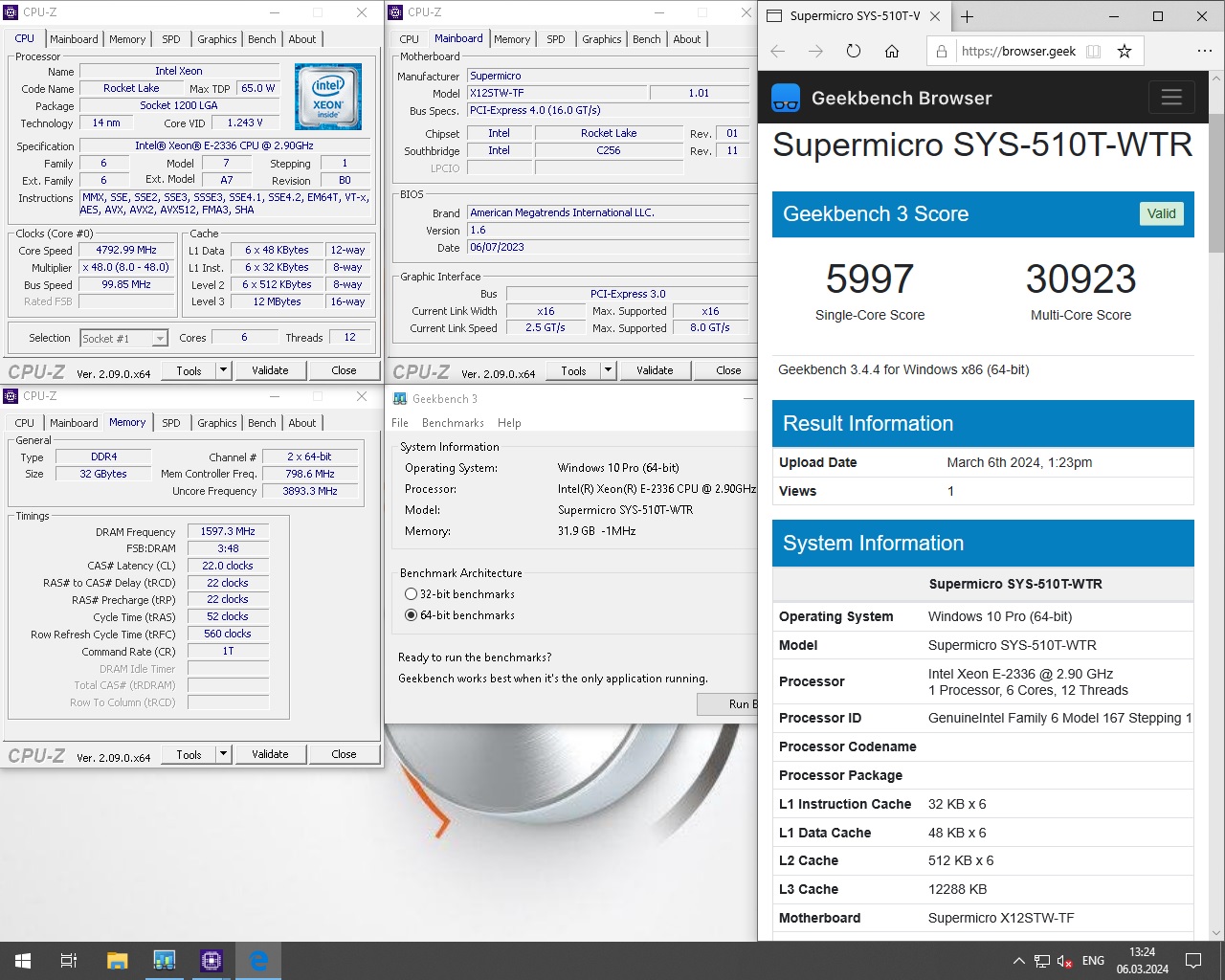Click Close button in CPU-Z Mainboard window
The image size is (1225, 980).
(728, 370)
